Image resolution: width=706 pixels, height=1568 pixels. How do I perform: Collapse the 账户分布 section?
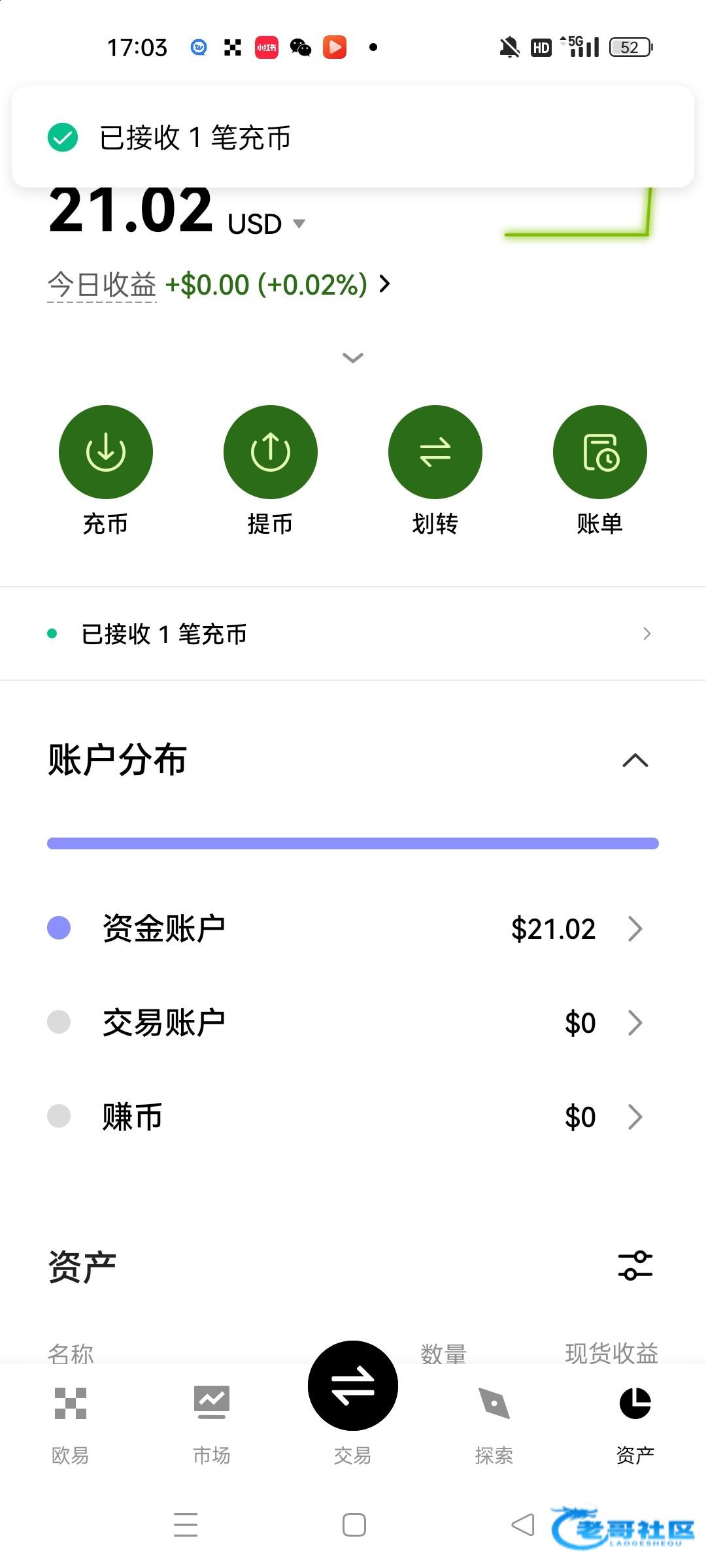(635, 760)
